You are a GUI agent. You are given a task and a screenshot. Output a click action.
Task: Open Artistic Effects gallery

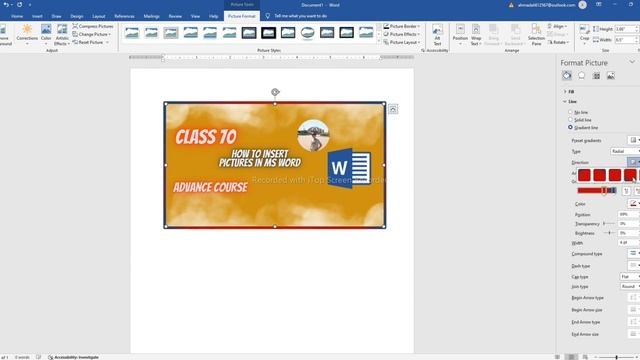tap(62, 34)
